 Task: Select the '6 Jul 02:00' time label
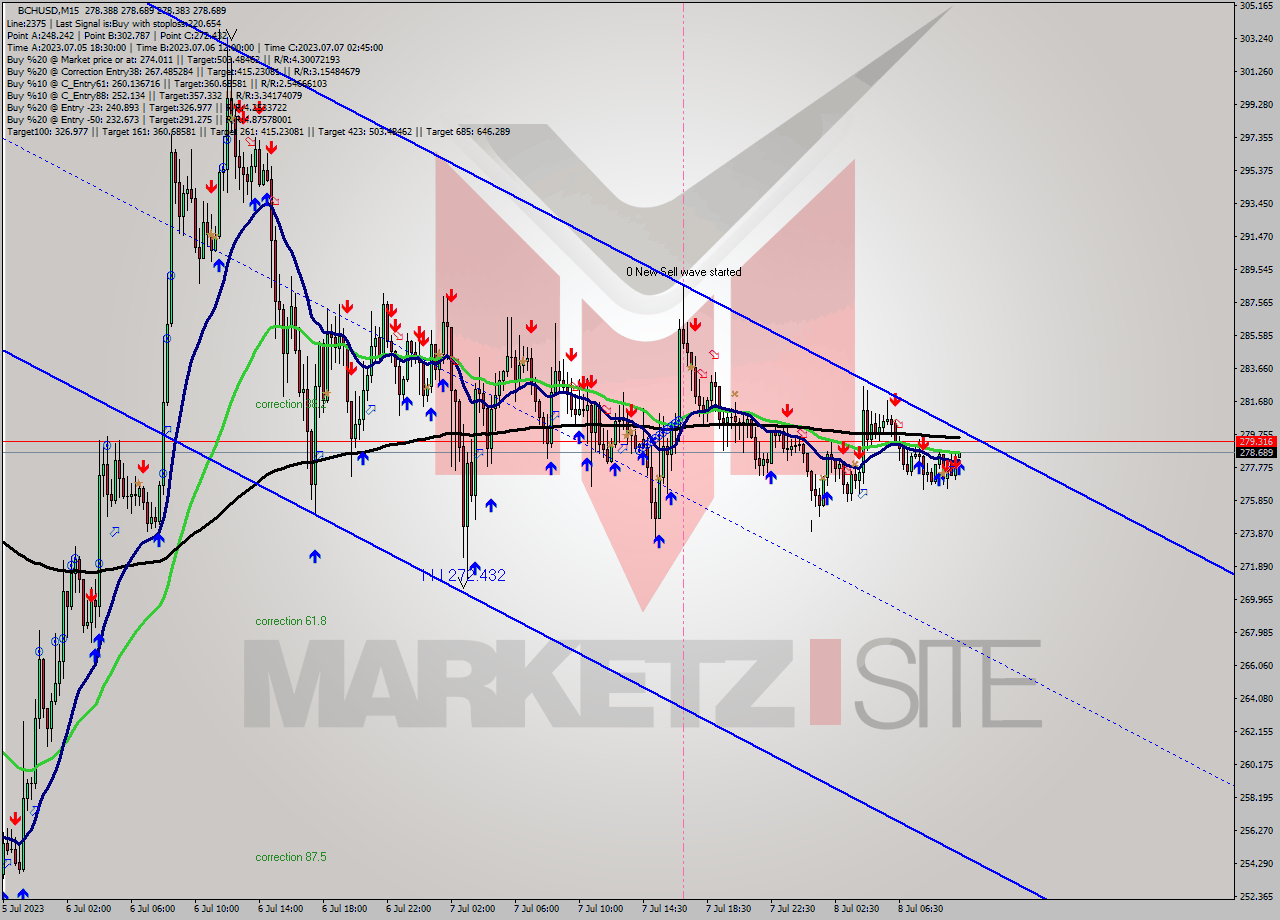tap(87, 910)
